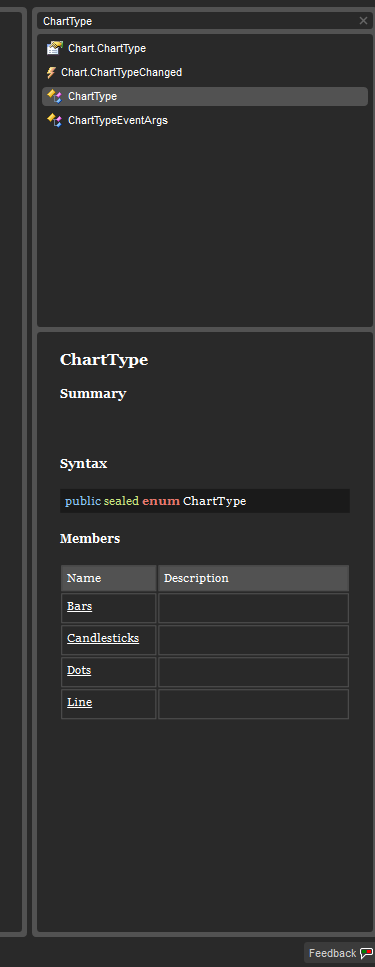375x967 pixels.
Task: Open the Dots member link
Action: click(x=79, y=670)
